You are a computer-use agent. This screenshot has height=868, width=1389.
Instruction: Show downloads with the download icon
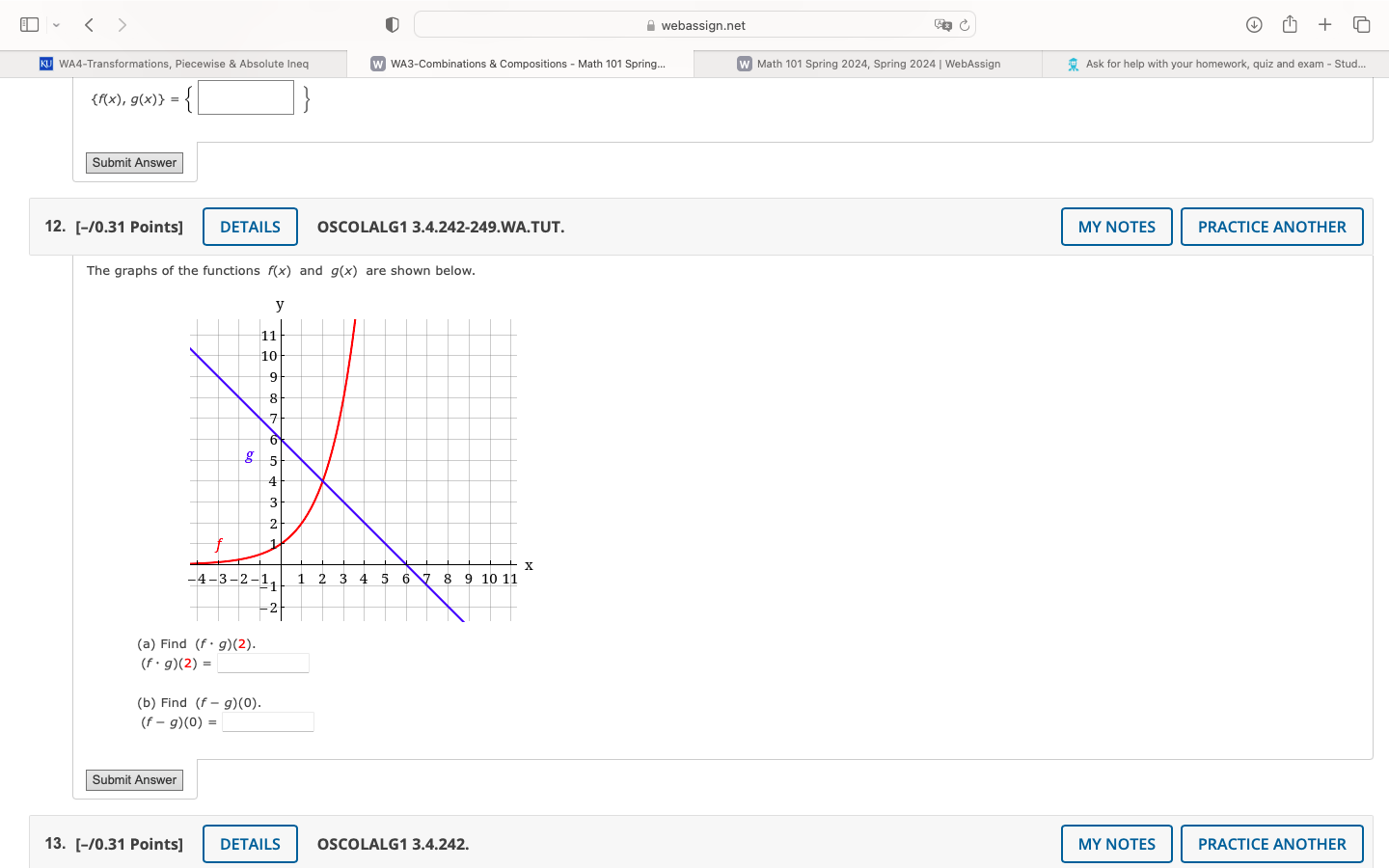pos(1254,25)
